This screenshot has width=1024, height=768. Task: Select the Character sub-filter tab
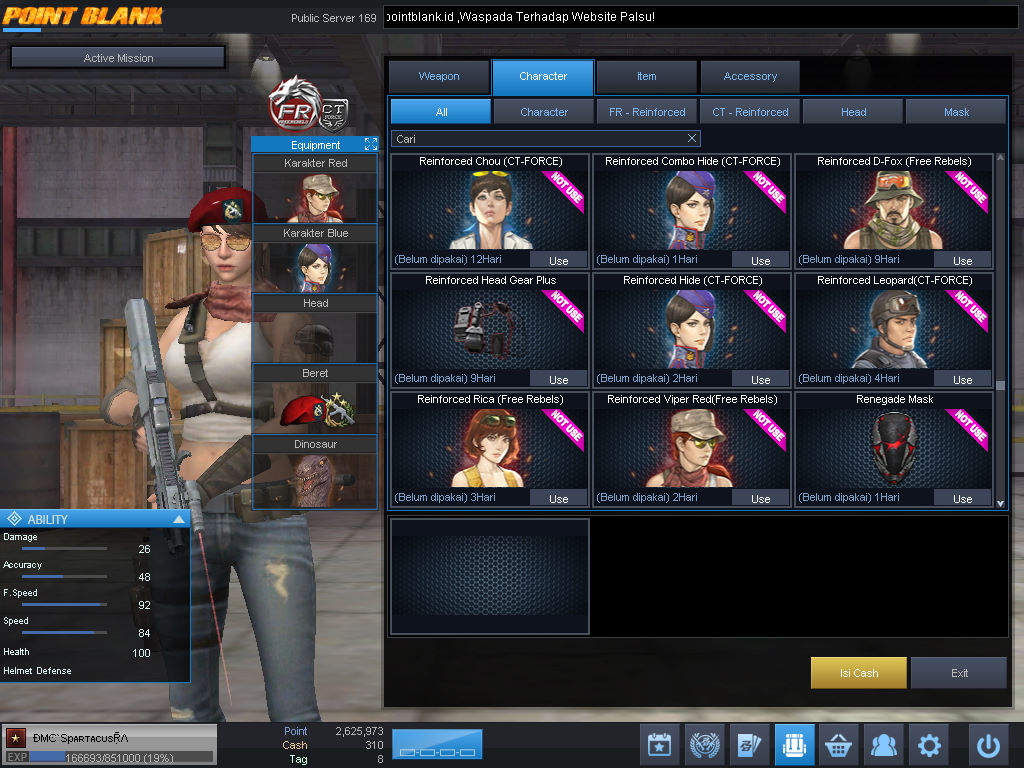pyautogui.click(x=544, y=112)
